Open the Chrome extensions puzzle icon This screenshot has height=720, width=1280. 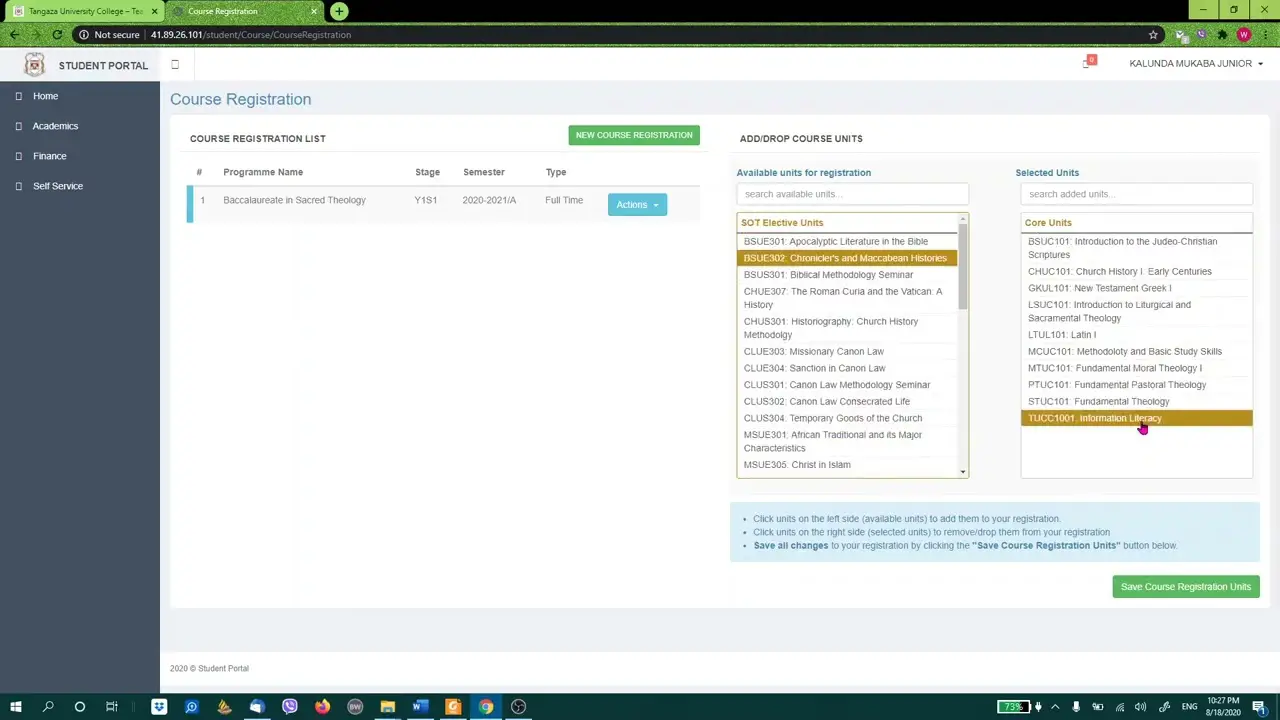point(1222,35)
